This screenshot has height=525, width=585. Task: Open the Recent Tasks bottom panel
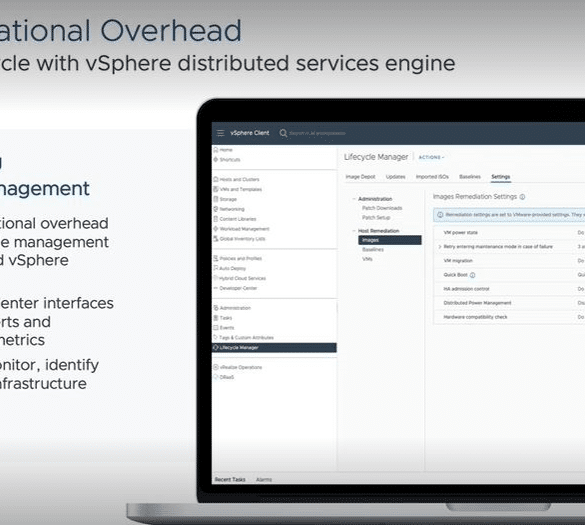click(x=230, y=479)
